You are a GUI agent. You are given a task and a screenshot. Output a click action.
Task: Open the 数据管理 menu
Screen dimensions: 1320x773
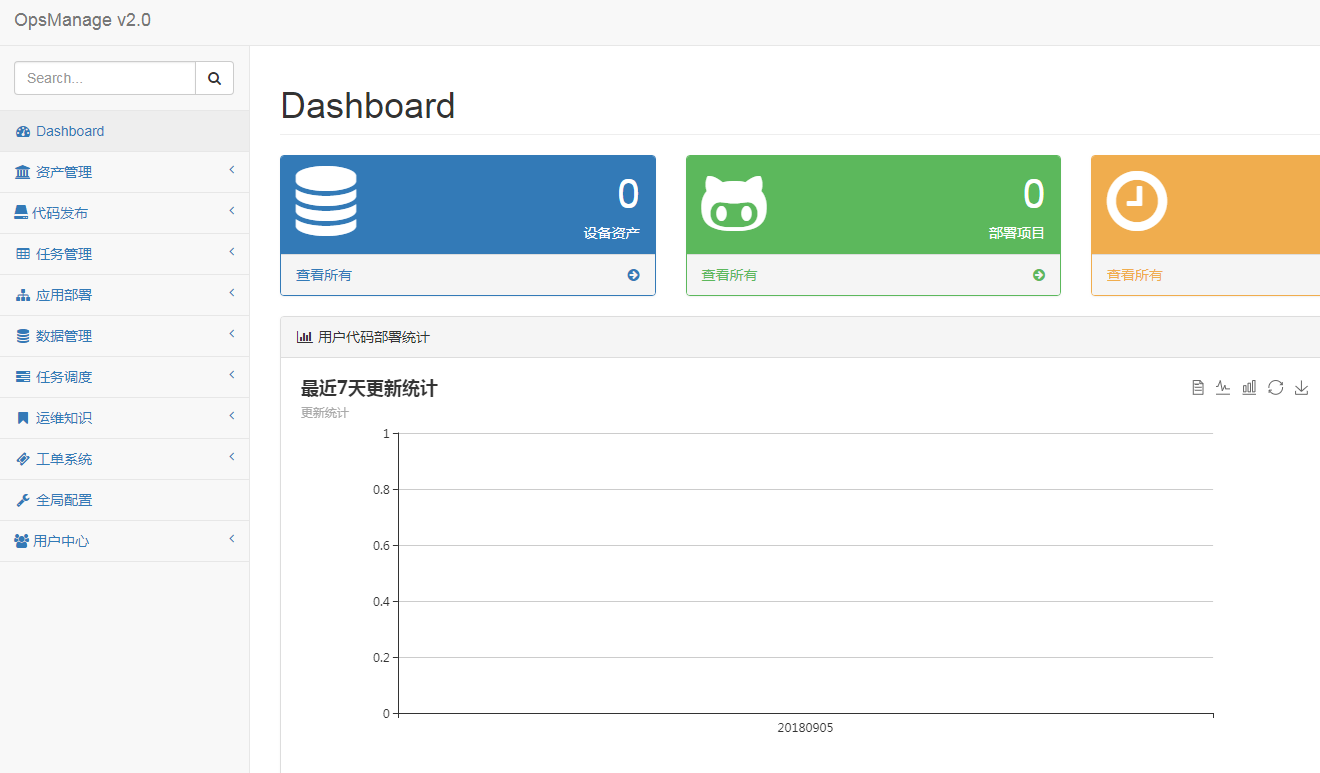124,336
